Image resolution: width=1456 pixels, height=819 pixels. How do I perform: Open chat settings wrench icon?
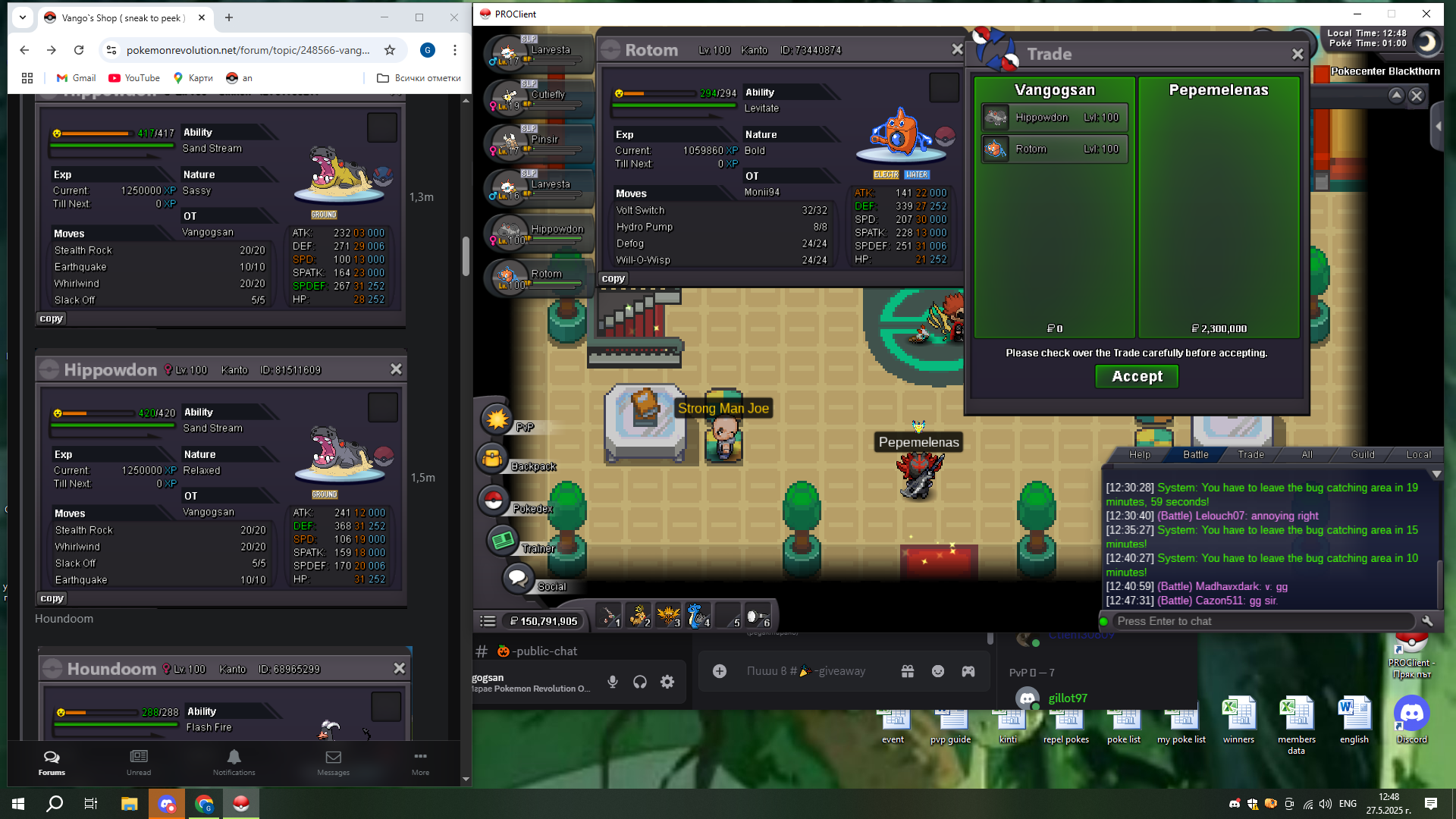(1427, 621)
